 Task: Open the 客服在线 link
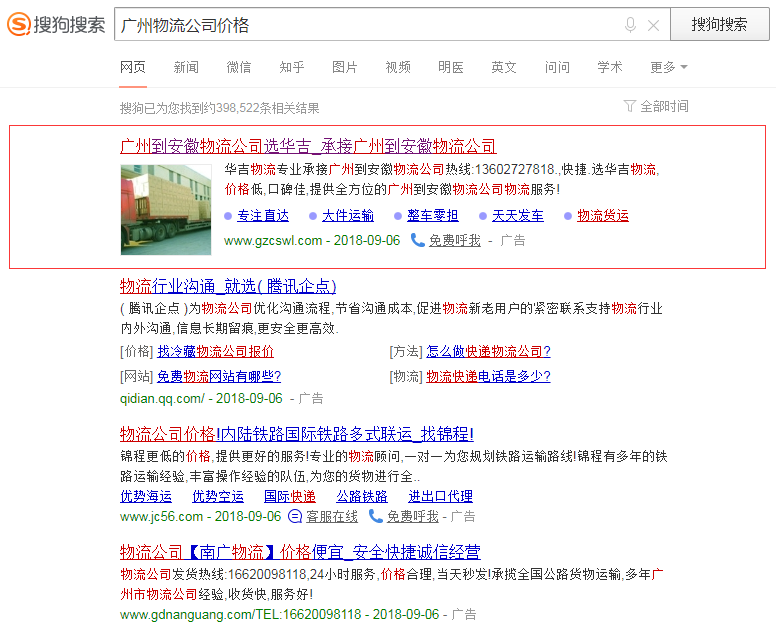click(332, 517)
